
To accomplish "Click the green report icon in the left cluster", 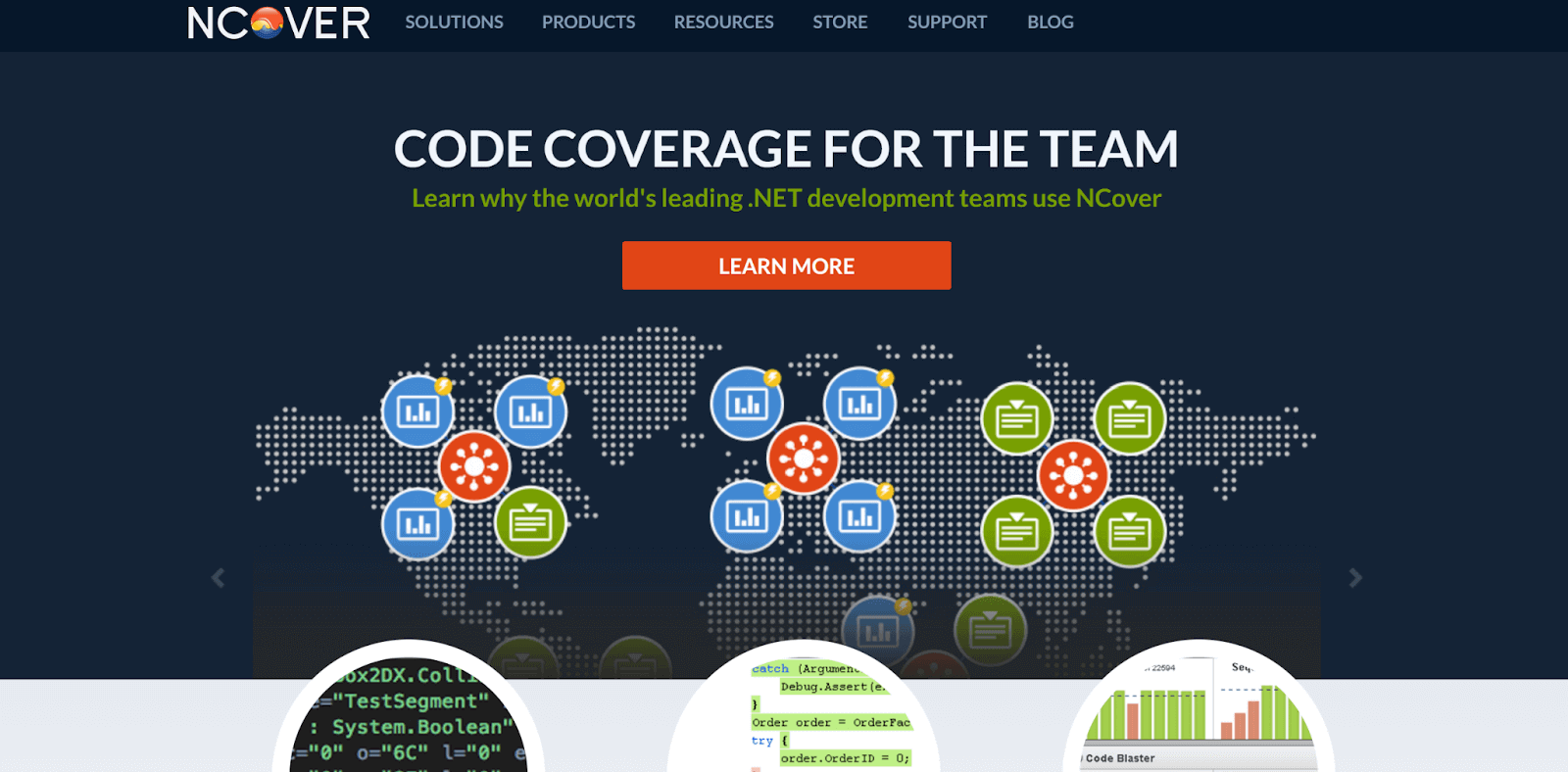I will 530,523.
